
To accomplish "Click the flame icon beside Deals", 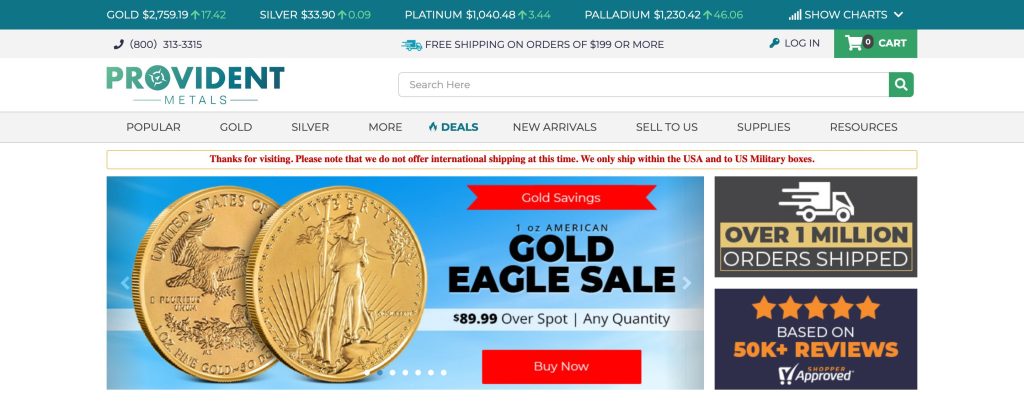I will pos(432,127).
